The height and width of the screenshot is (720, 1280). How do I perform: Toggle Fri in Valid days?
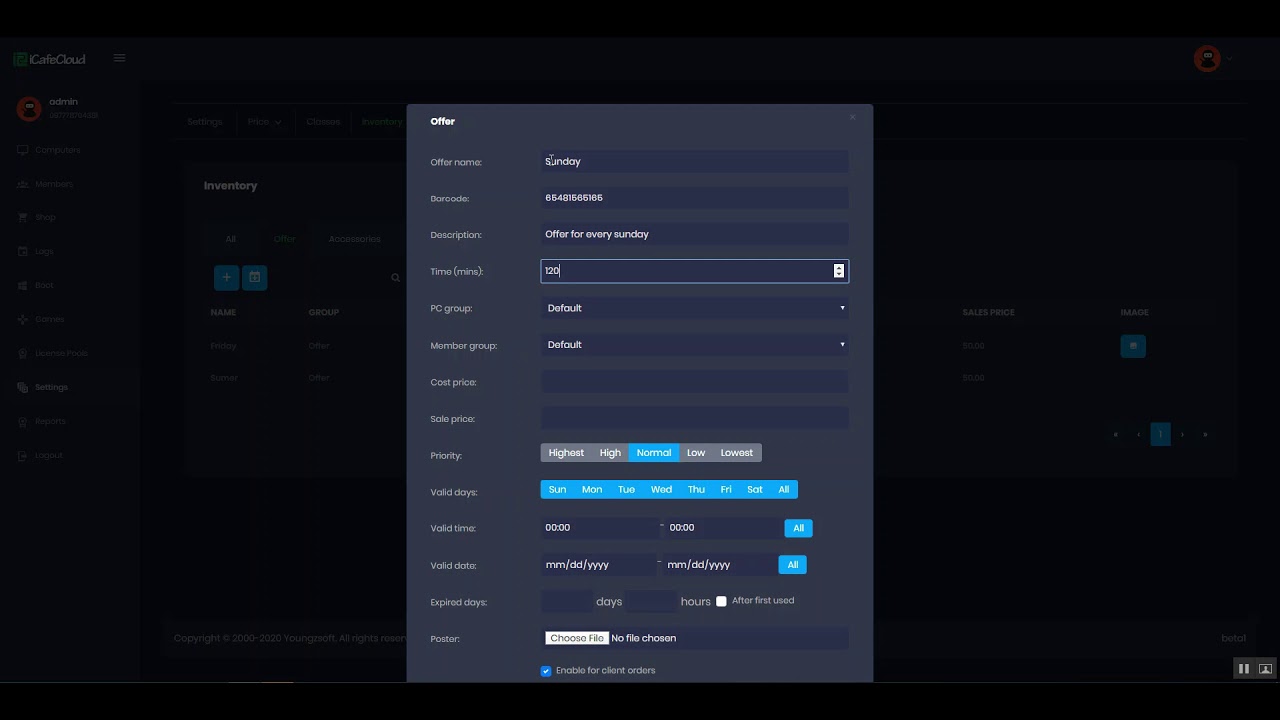click(726, 490)
